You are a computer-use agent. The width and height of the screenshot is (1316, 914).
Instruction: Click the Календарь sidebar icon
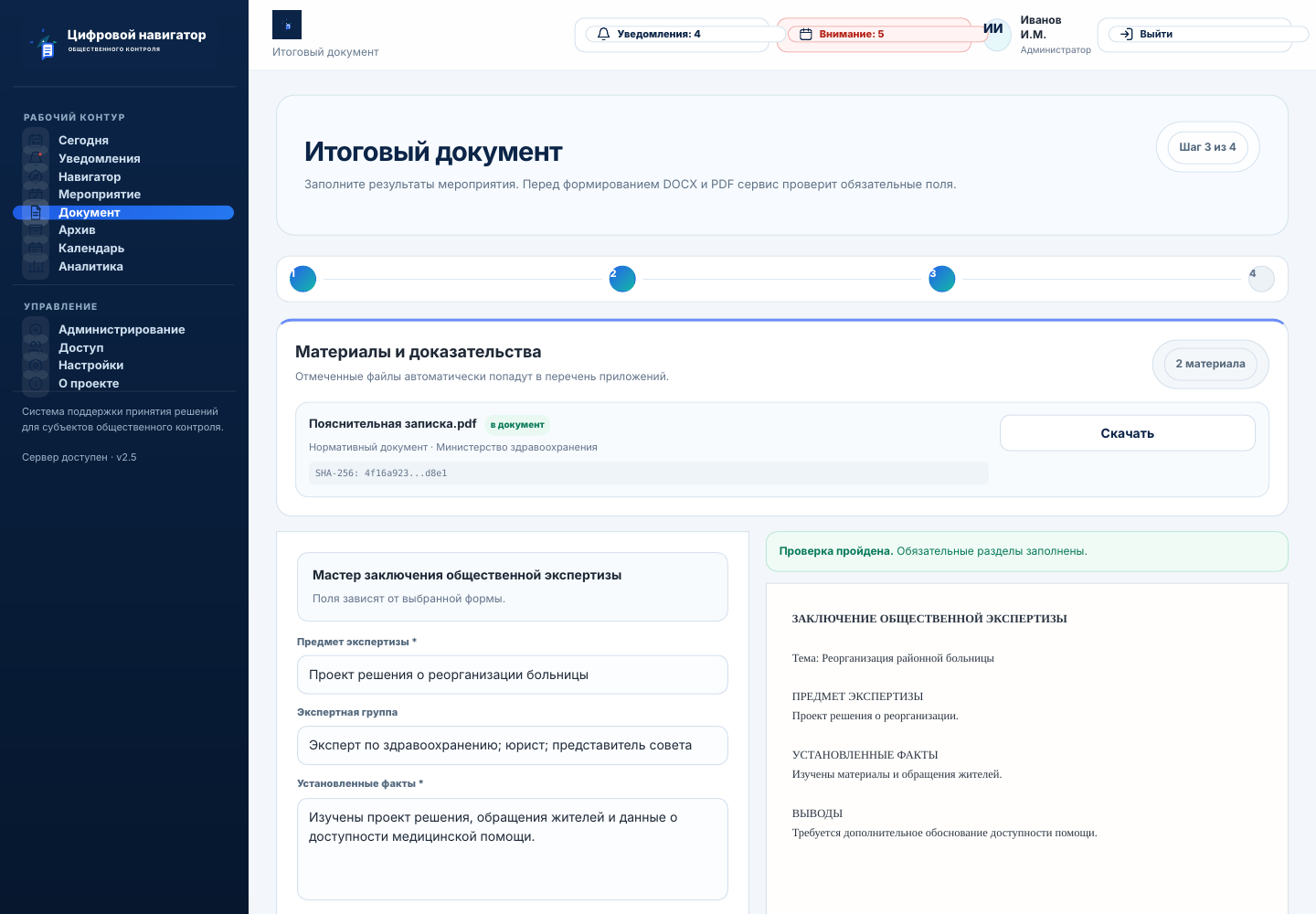(36, 249)
